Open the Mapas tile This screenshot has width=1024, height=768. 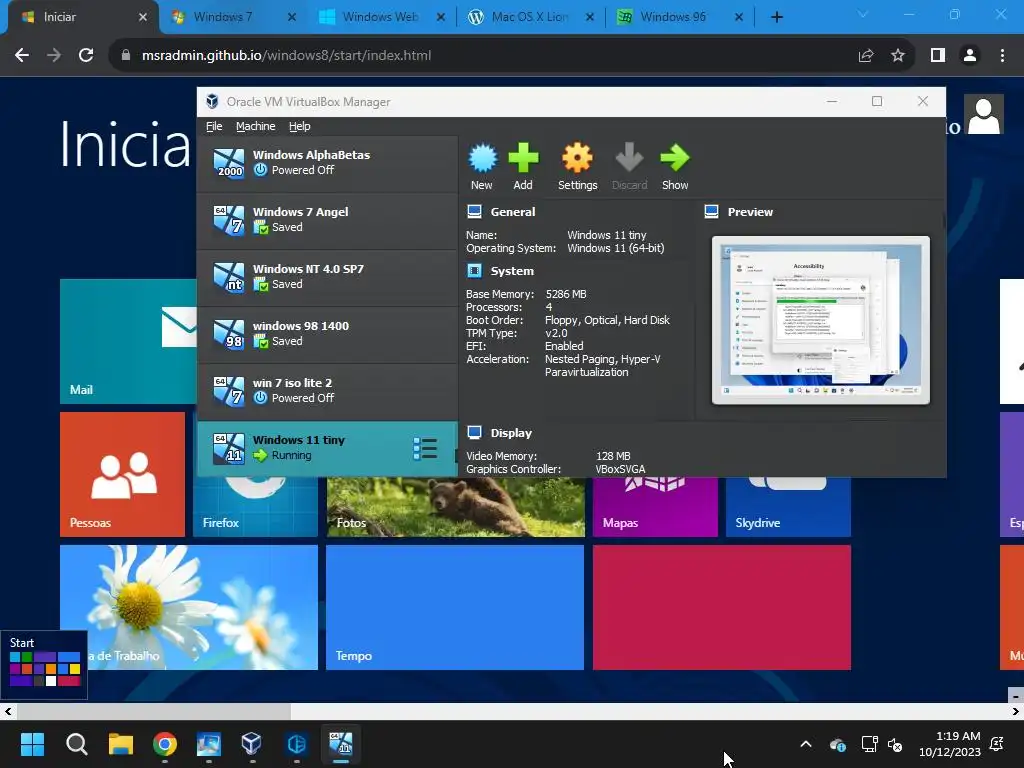click(655, 507)
